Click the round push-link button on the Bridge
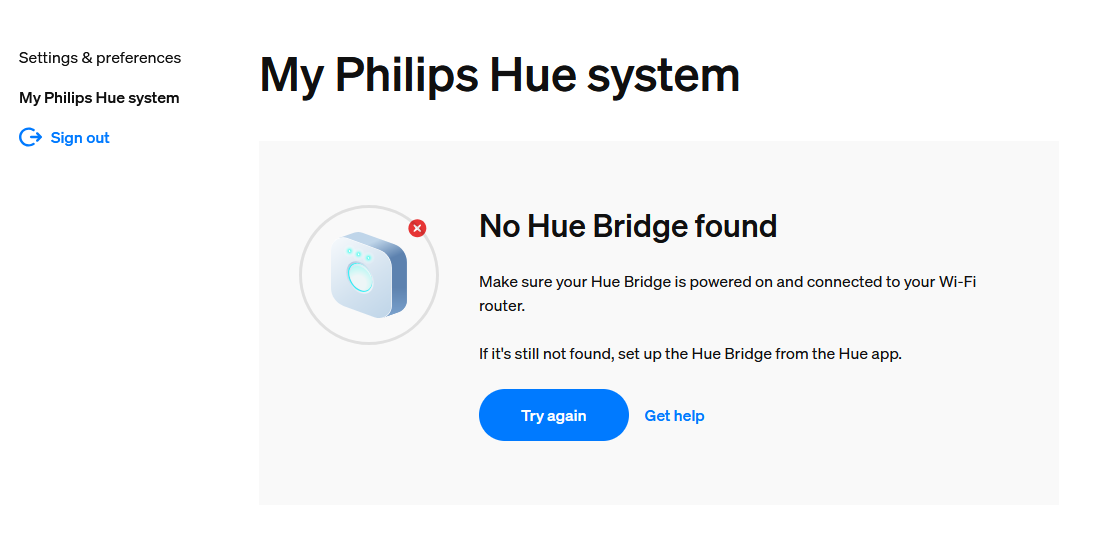 coord(358,277)
